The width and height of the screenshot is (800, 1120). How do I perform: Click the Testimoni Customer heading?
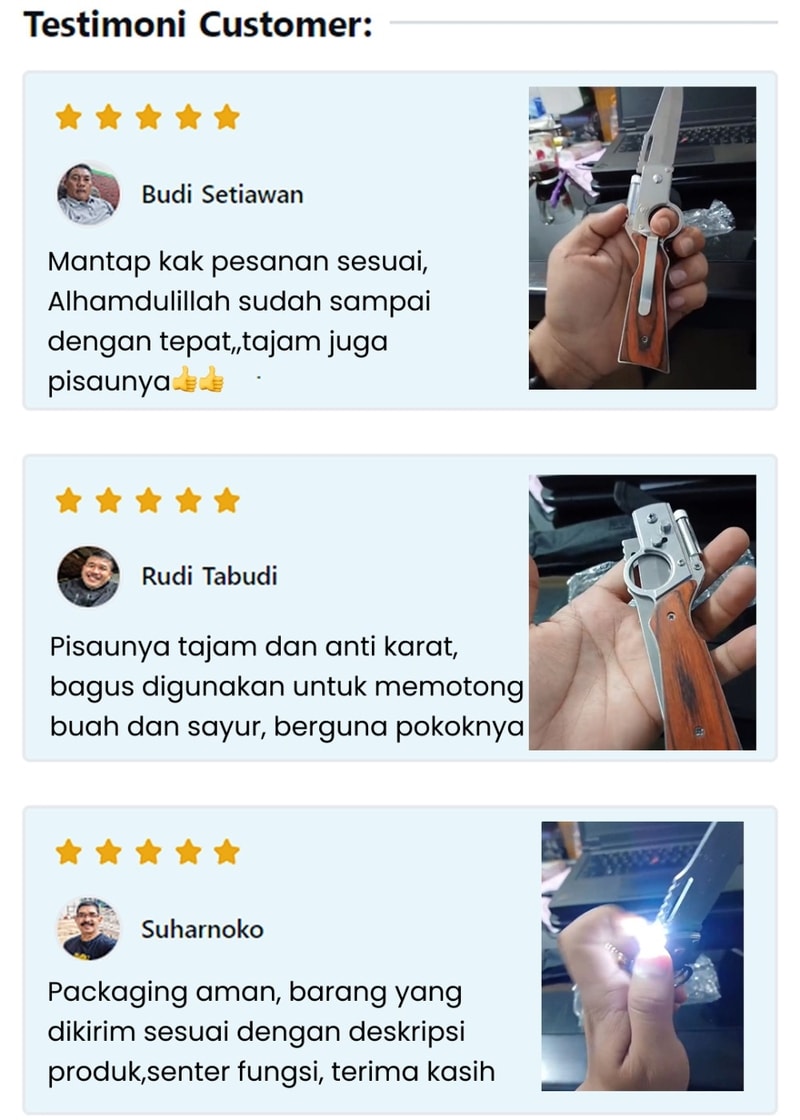(198, 24)
